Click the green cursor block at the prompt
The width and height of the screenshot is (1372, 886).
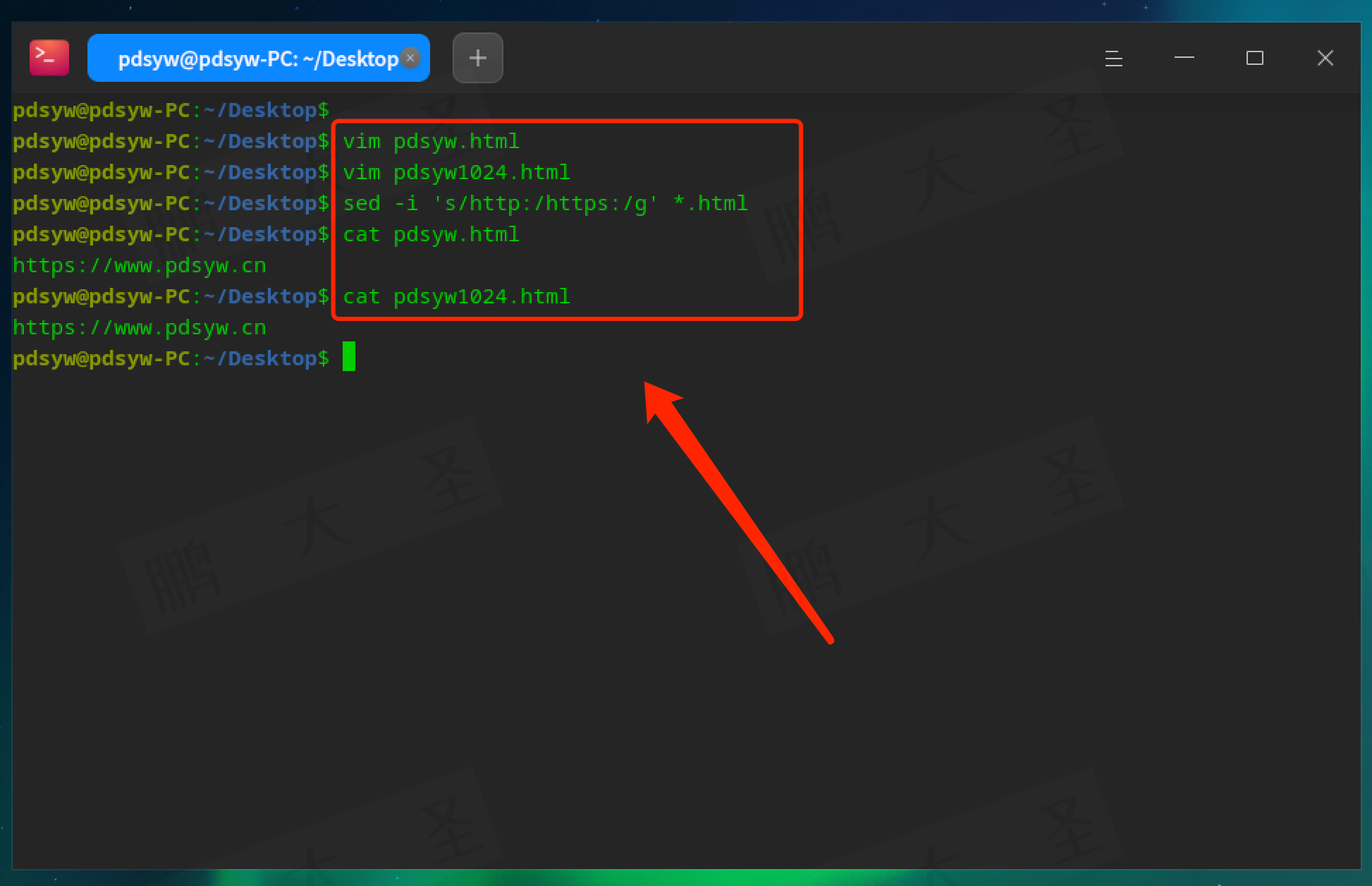(x=349, y=357)
